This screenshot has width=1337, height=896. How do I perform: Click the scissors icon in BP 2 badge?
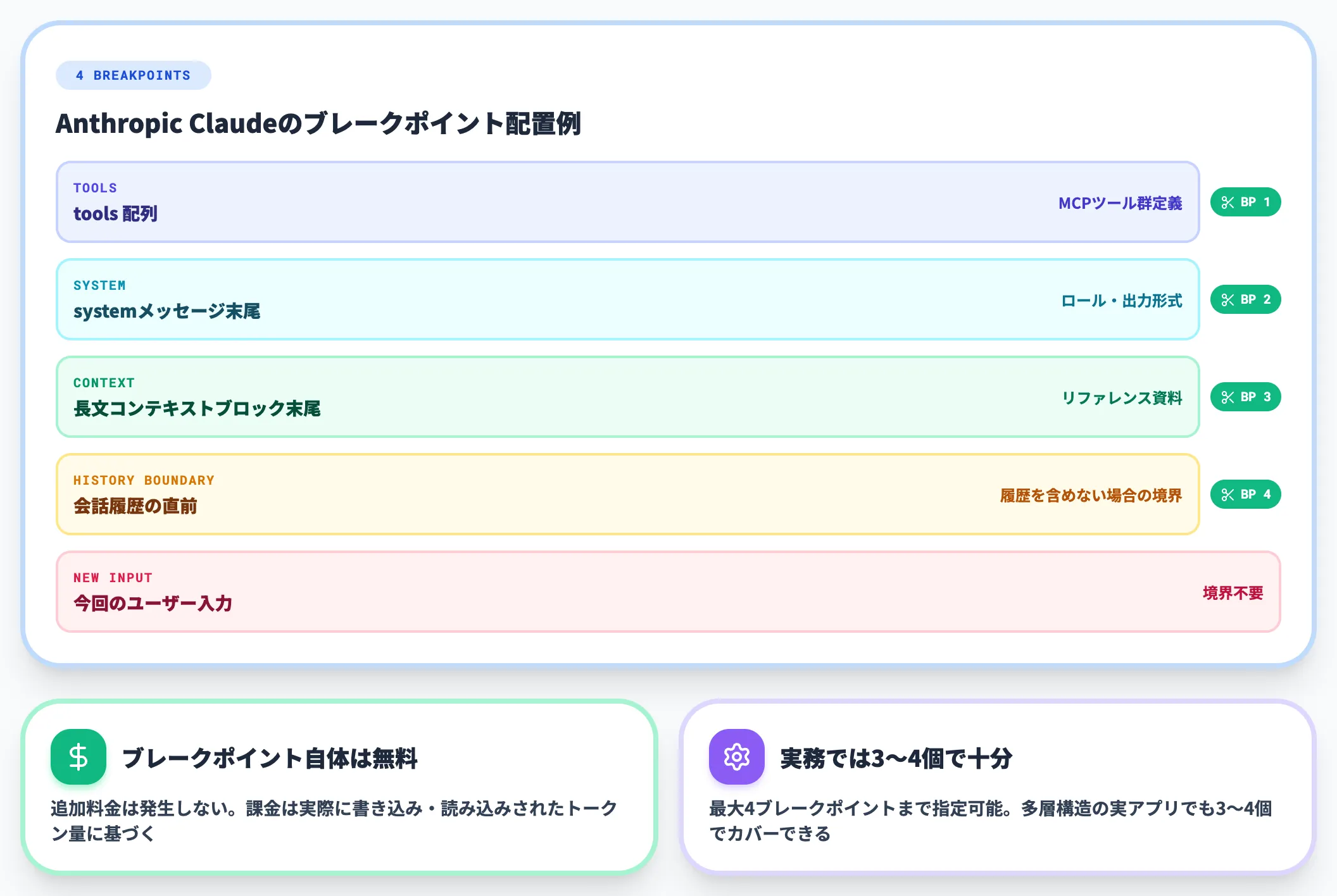[x=1228, y=300]
